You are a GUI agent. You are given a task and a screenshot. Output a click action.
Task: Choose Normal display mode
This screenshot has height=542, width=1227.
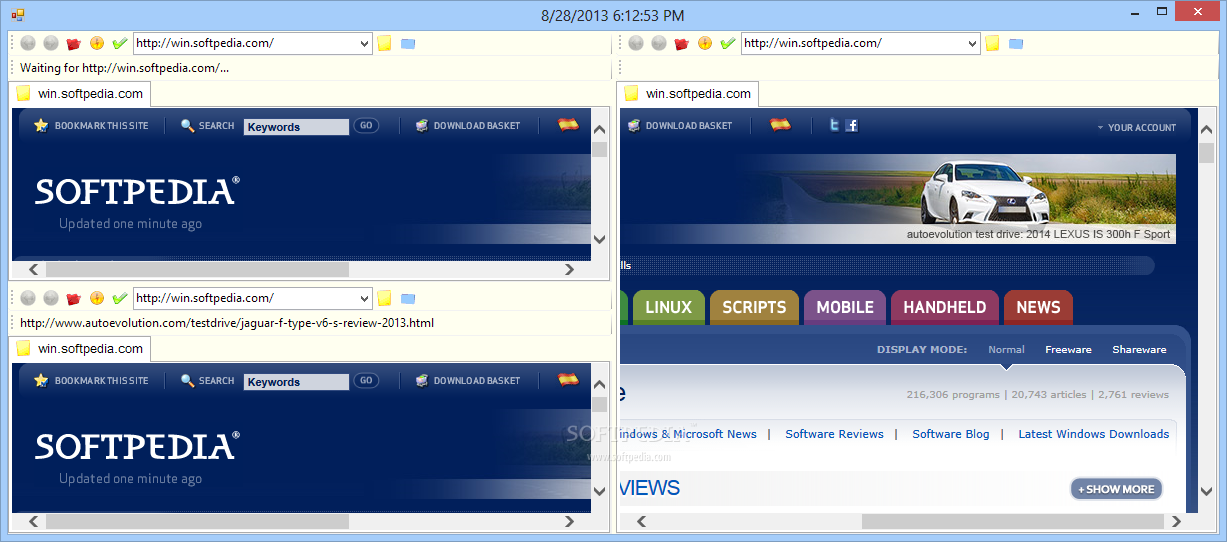click(1006, 349)
